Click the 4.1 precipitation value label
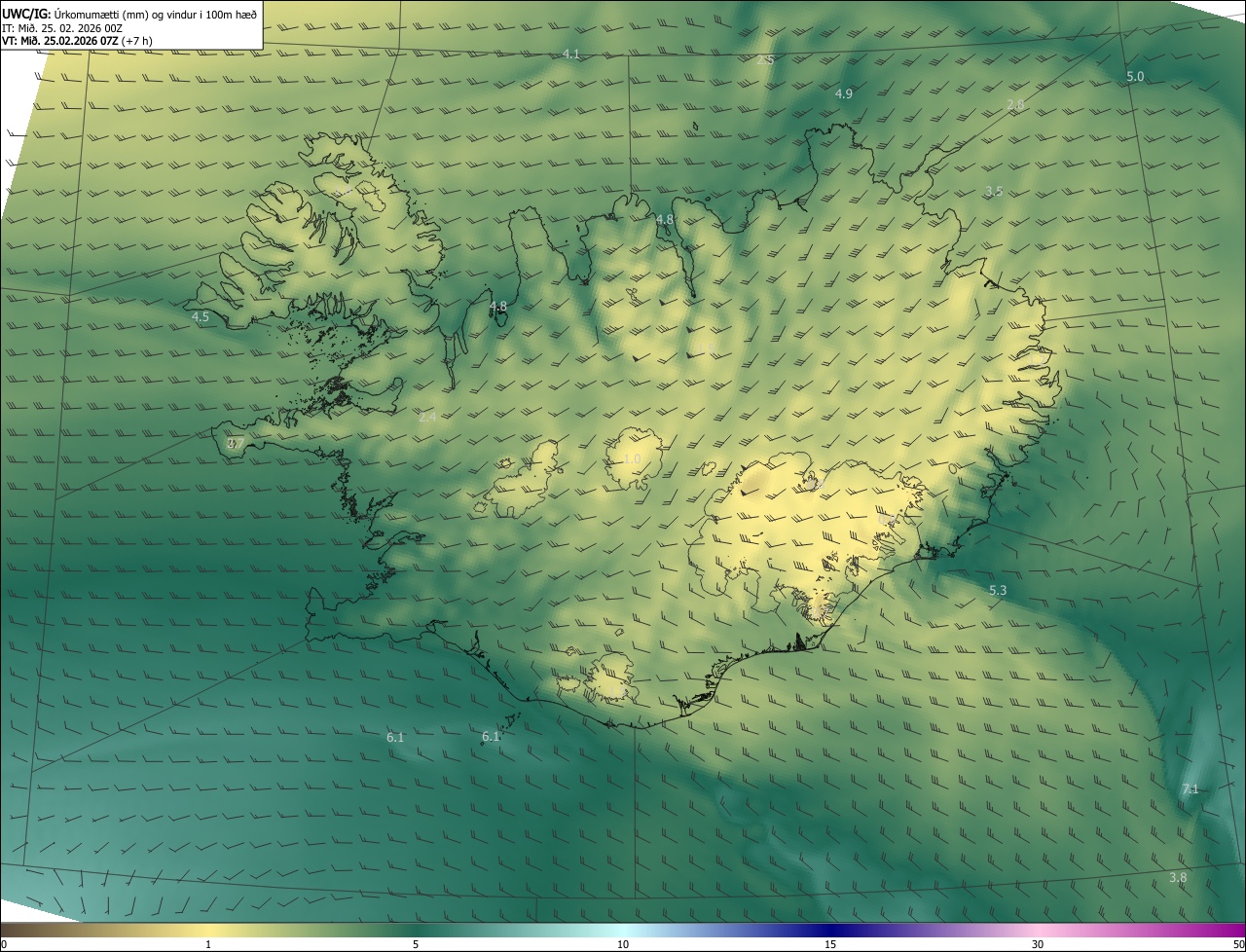This screenshot has width=1246, height=952. point(571,55)
